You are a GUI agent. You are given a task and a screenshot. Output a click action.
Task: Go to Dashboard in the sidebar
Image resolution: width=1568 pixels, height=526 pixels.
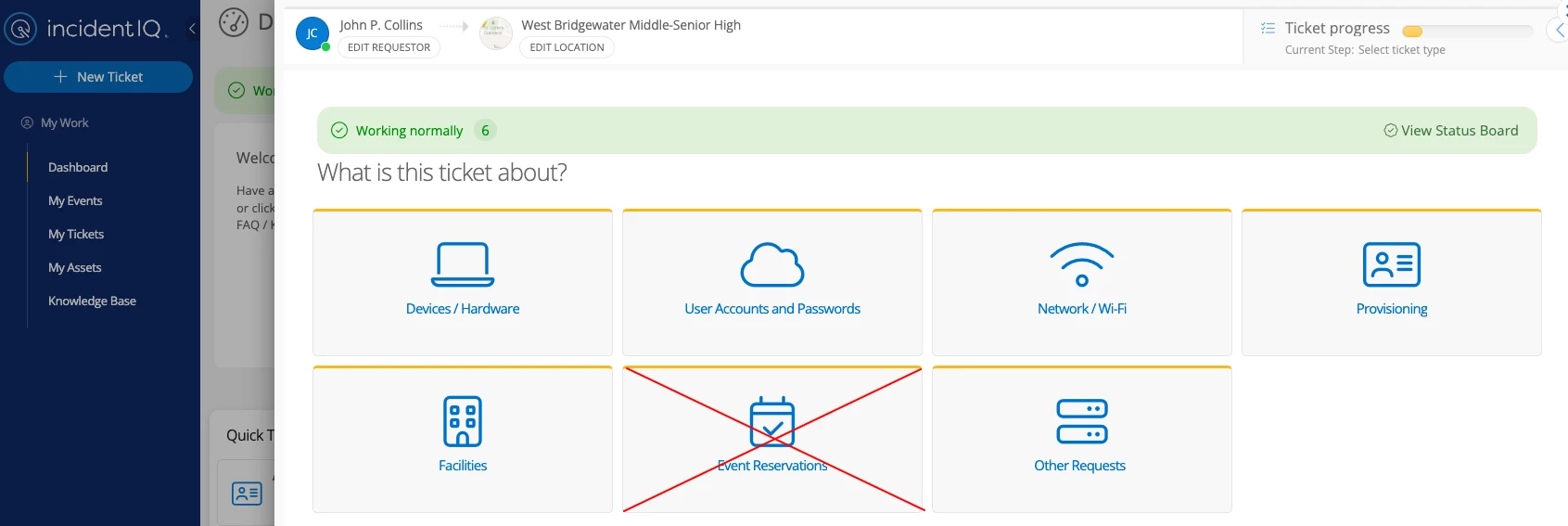click(78, 167)
